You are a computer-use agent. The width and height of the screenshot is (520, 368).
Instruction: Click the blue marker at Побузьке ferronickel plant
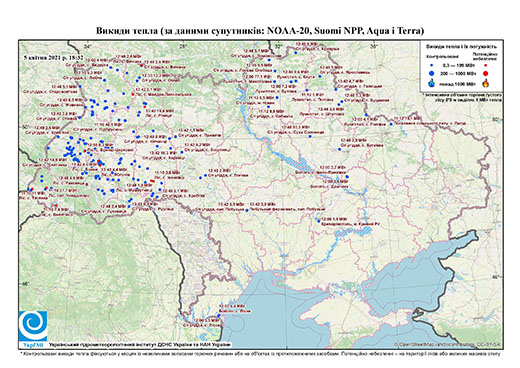click(247, 210)
